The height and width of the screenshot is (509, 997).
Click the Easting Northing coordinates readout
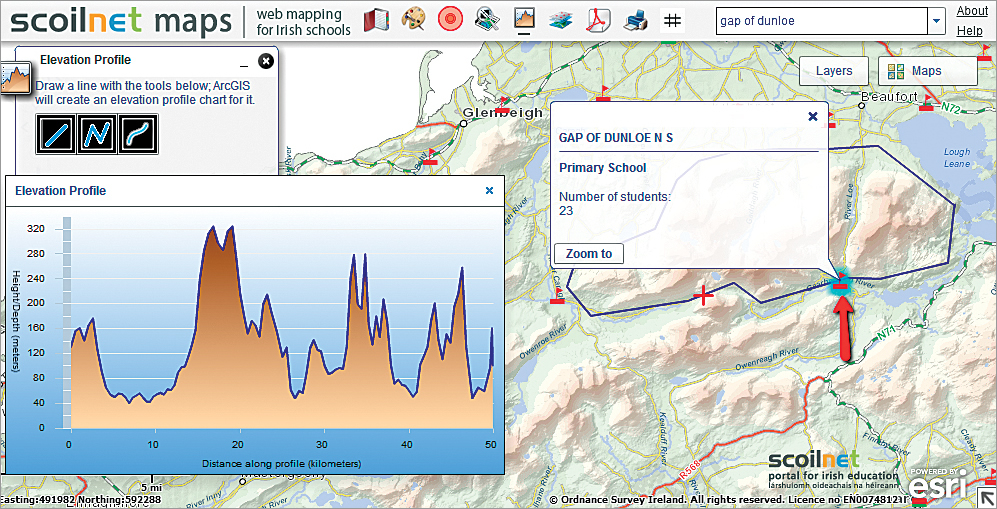pos(80,500)
